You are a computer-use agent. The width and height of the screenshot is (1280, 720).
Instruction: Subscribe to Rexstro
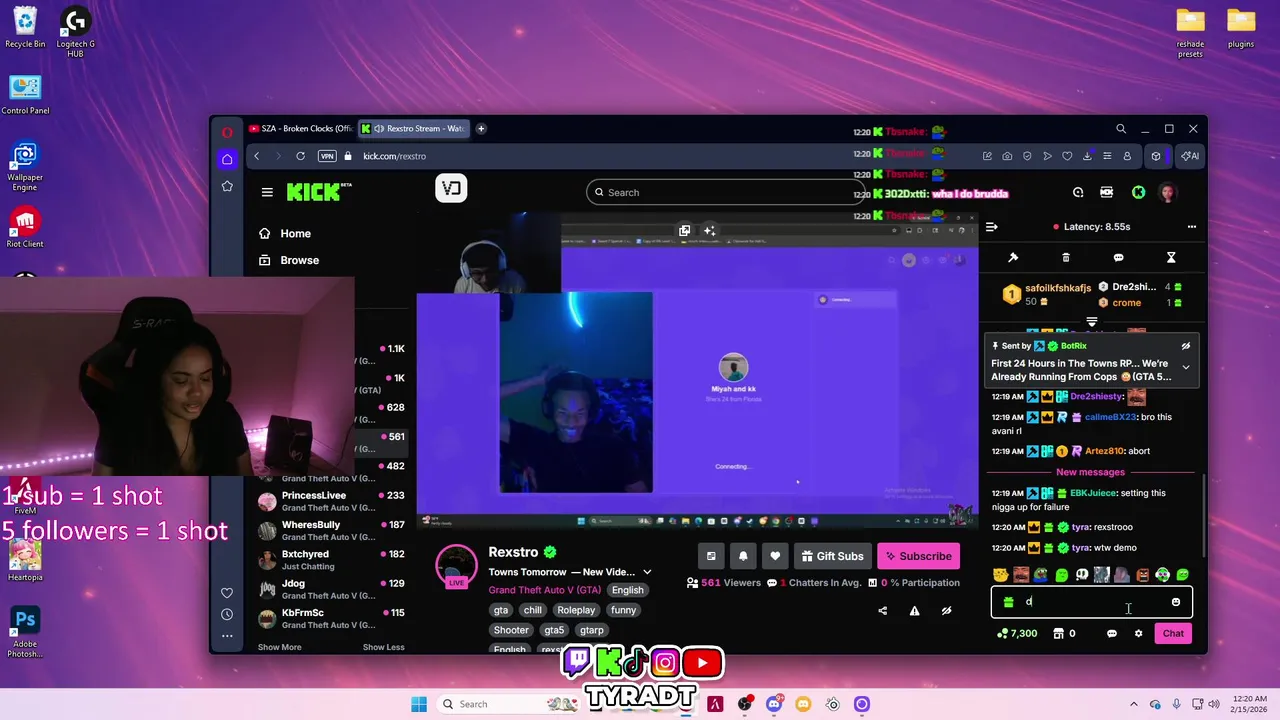point(918,556)
